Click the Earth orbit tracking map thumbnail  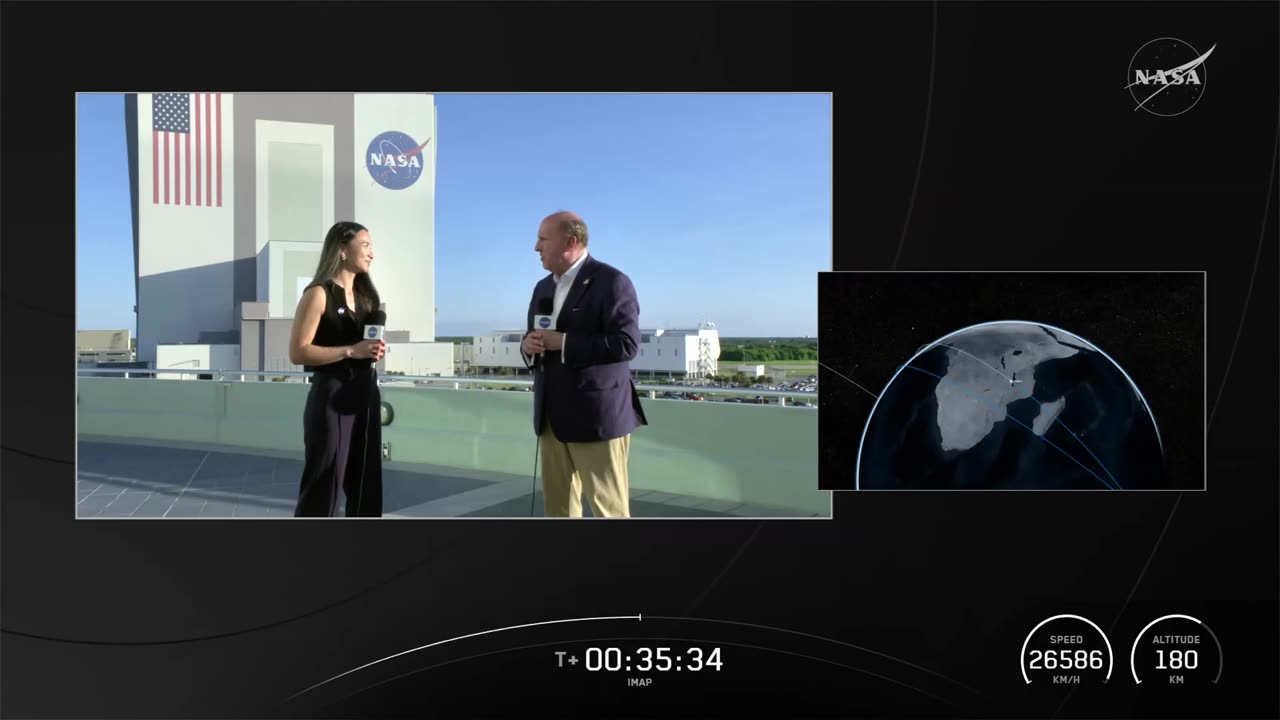pyautogui.click(x=1012, y=381)
